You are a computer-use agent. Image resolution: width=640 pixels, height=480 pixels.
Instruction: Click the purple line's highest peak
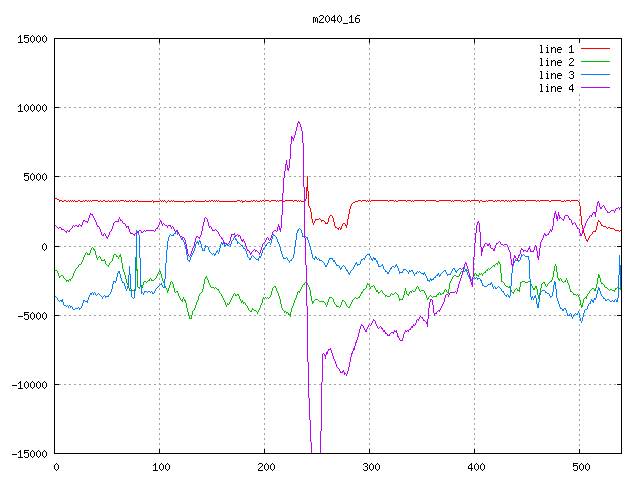coord(298,122)
